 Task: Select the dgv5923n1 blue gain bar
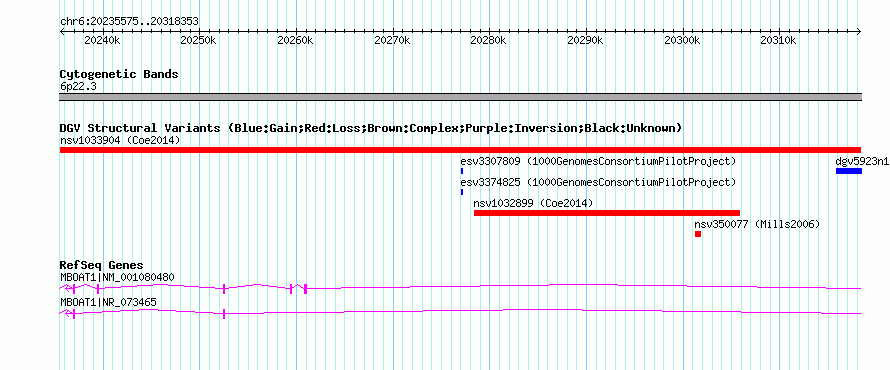[x=849, y=171]
